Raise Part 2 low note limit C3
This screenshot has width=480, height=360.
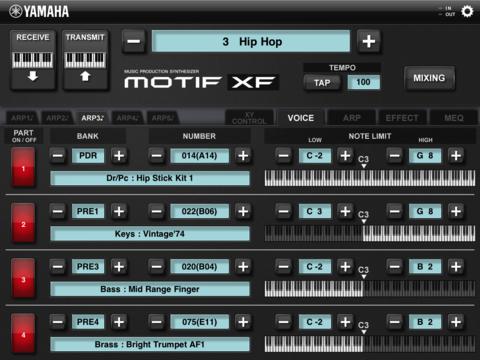[345, 211]
